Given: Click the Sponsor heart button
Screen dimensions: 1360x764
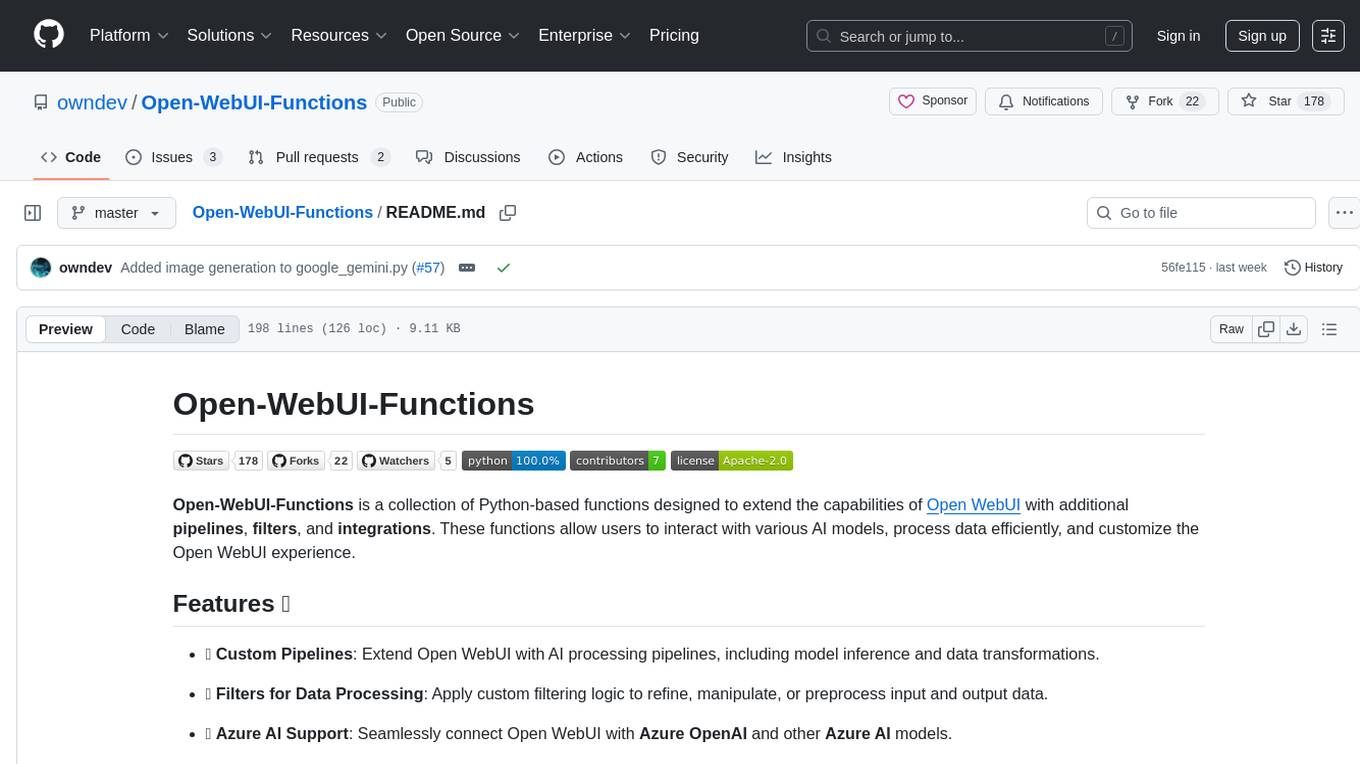Looking at the screenshot, I should (932, 101).
